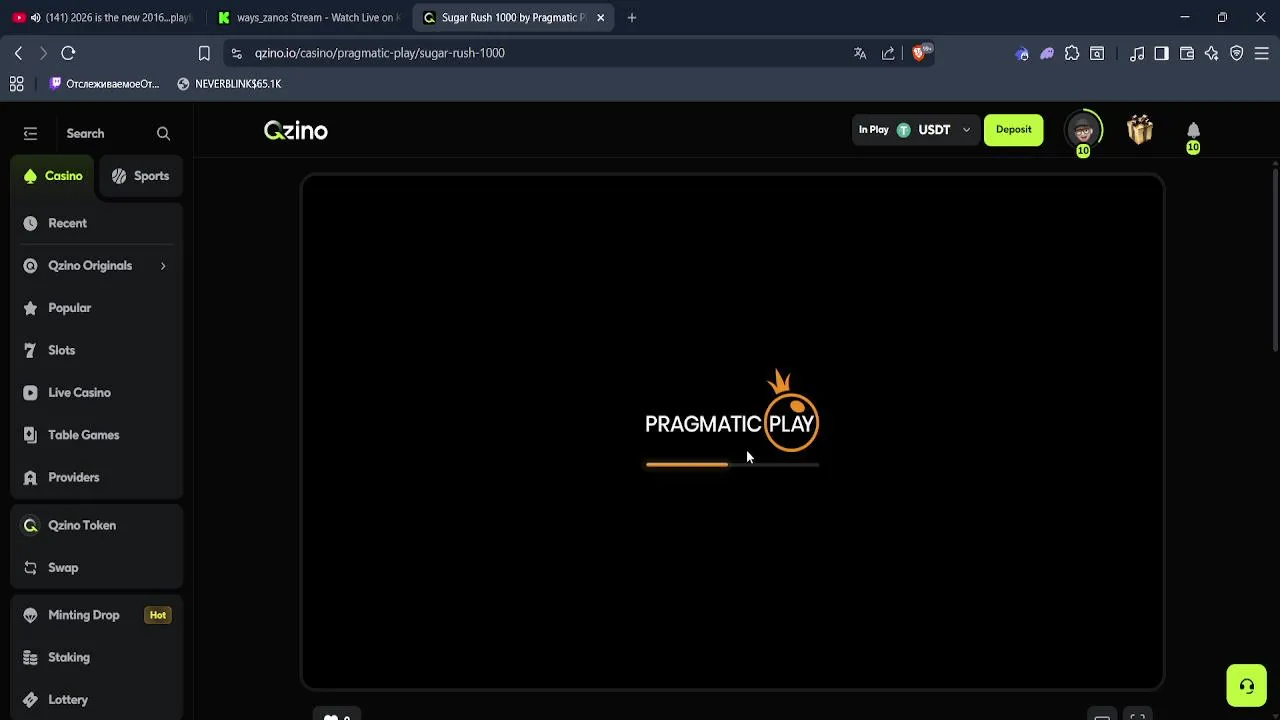The height and width of the screenshot is (720, 1280).
Task: Click the Recent clock icon
Action: pos(30,223)
